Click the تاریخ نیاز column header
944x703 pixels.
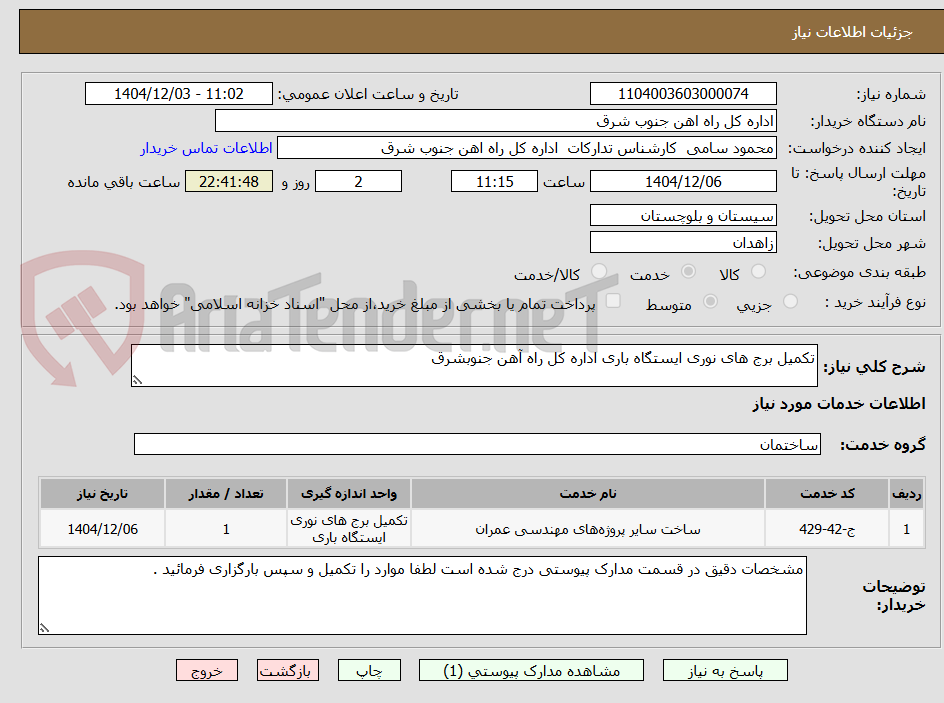point(102,494)
